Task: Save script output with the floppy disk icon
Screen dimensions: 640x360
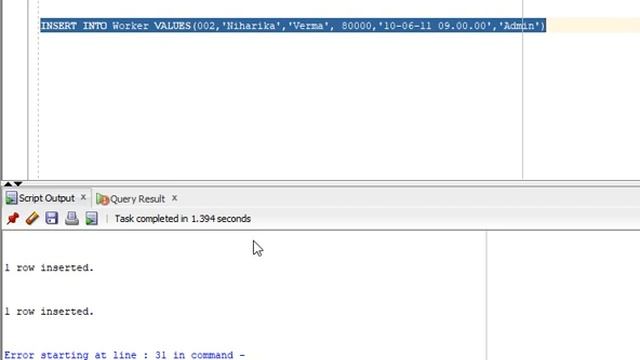Action: coord(52,218)
